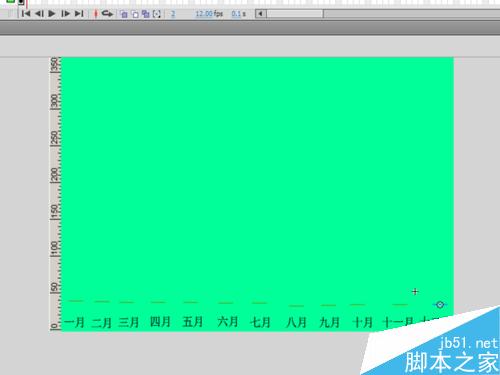This screenshot has width=500, height=375.
Task: Select the bar line above 八月
Action: 296,305
